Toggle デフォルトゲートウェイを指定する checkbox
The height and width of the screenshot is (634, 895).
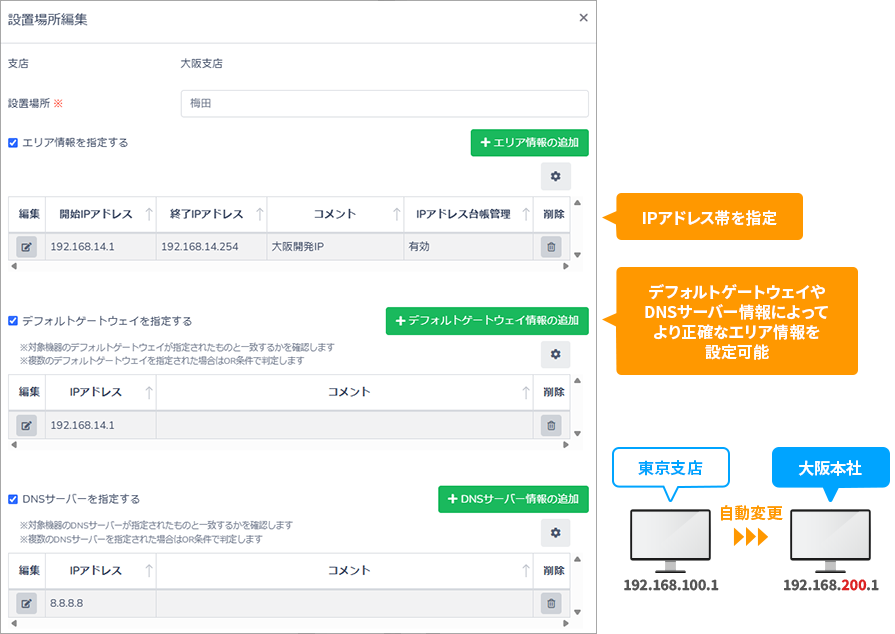coord(13,321)
